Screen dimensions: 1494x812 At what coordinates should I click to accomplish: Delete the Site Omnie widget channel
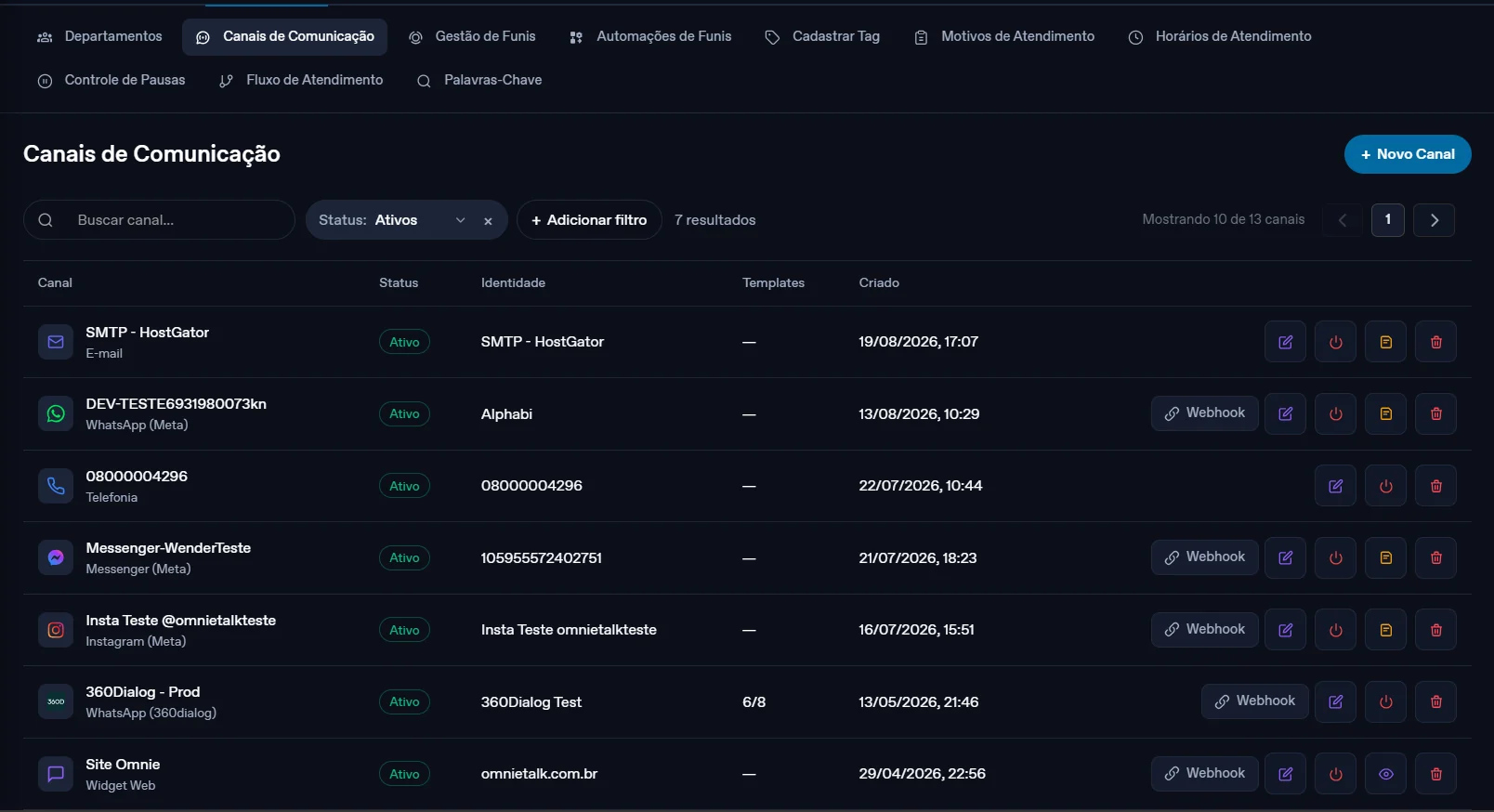coord(1436,774)
